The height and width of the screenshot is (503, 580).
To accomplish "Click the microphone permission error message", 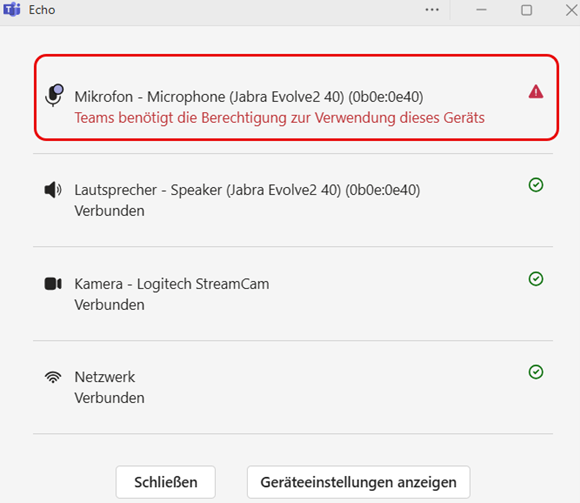I will (x=279, y=118).
